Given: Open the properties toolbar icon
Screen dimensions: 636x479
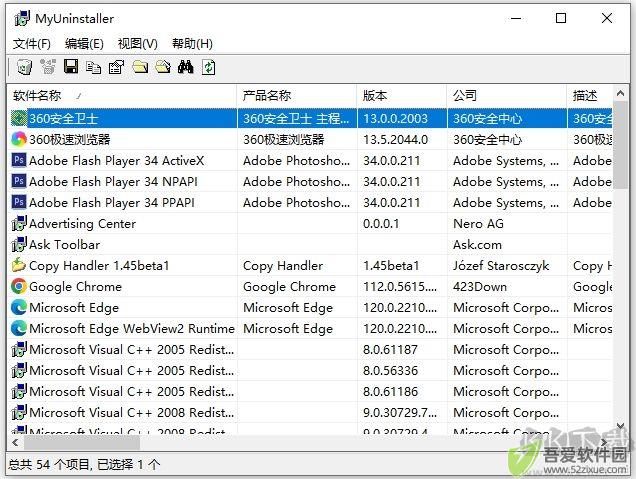Looking at the screenshot, I should (116, 67).
